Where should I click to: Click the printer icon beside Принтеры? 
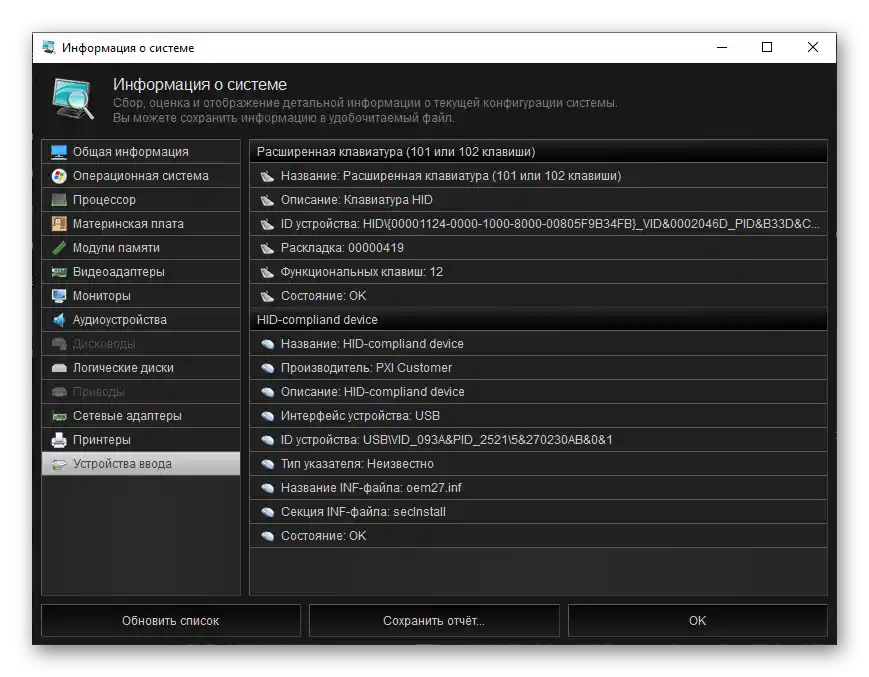click(59, 440)
